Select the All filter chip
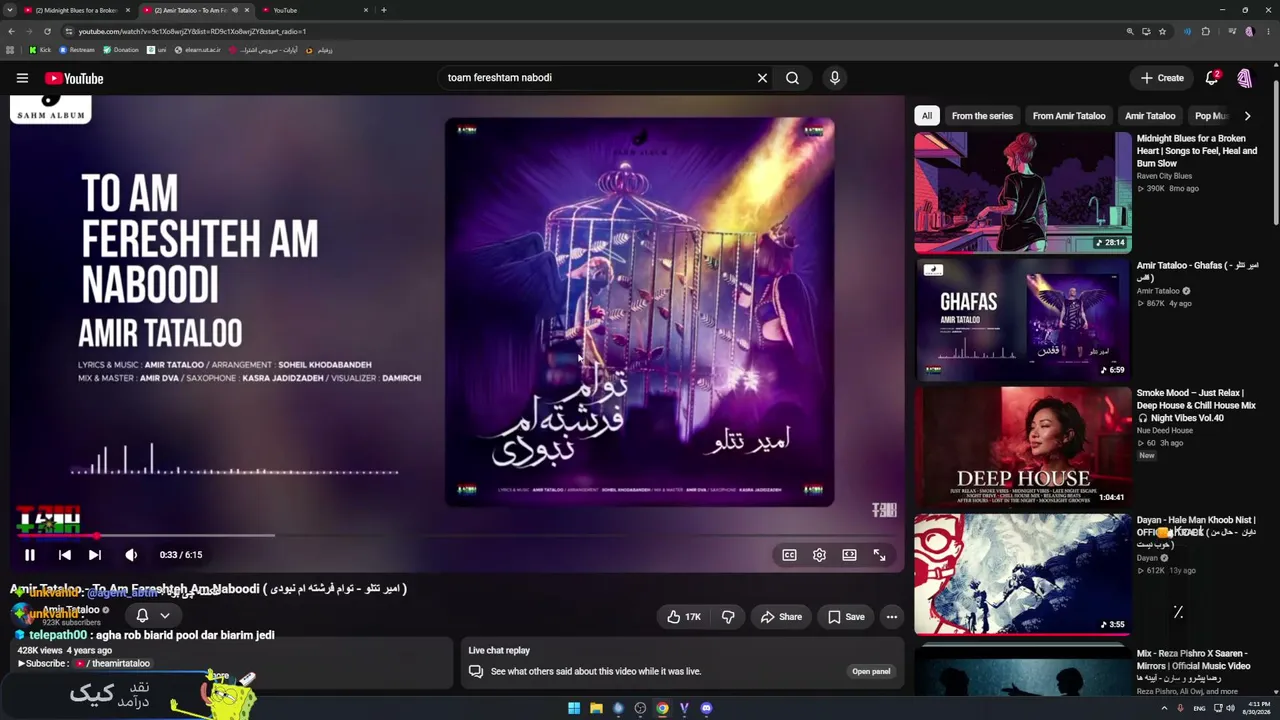 tap(927, 116)
